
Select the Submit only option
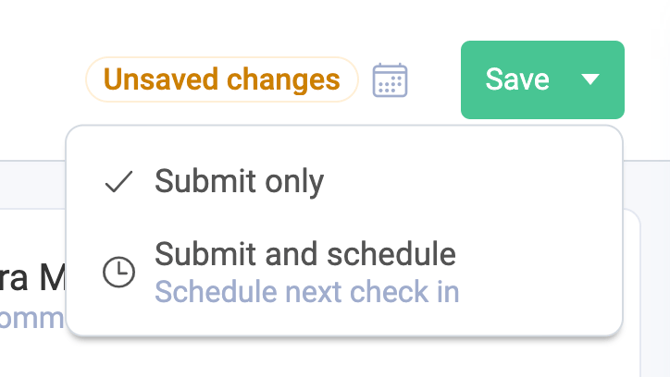click(344, 182)
